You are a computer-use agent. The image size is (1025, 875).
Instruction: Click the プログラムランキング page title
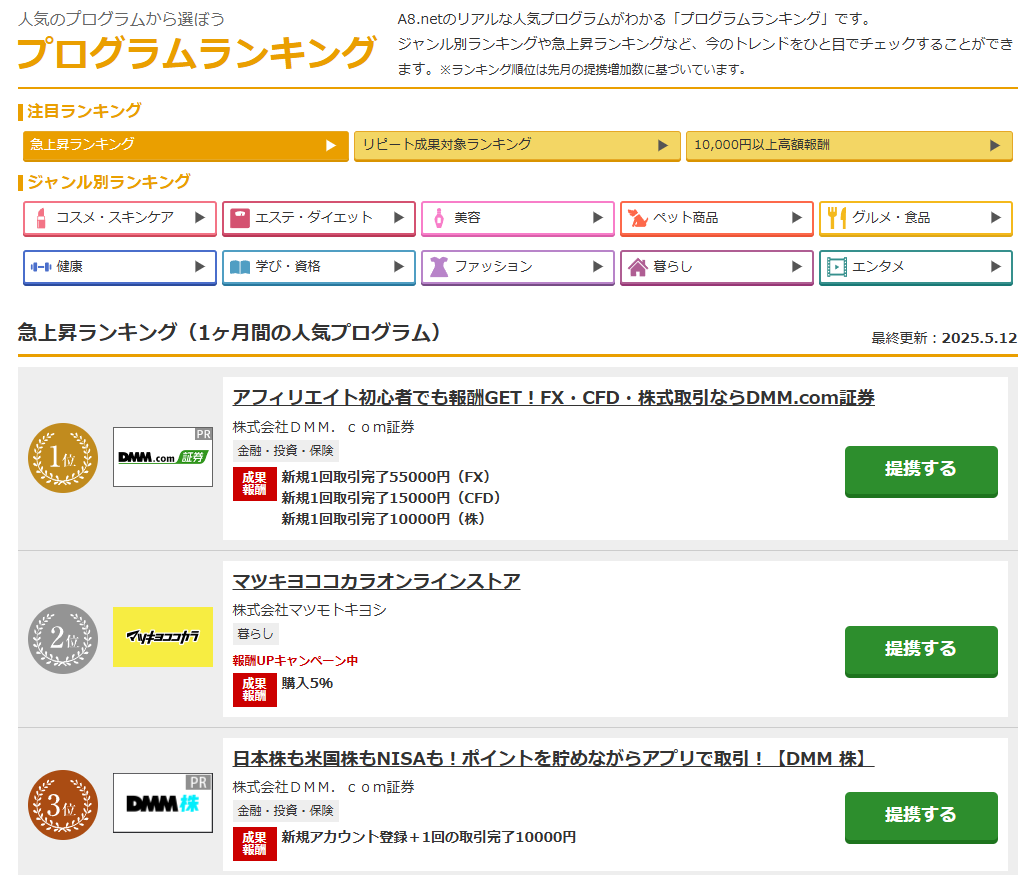tap(197, 53)
